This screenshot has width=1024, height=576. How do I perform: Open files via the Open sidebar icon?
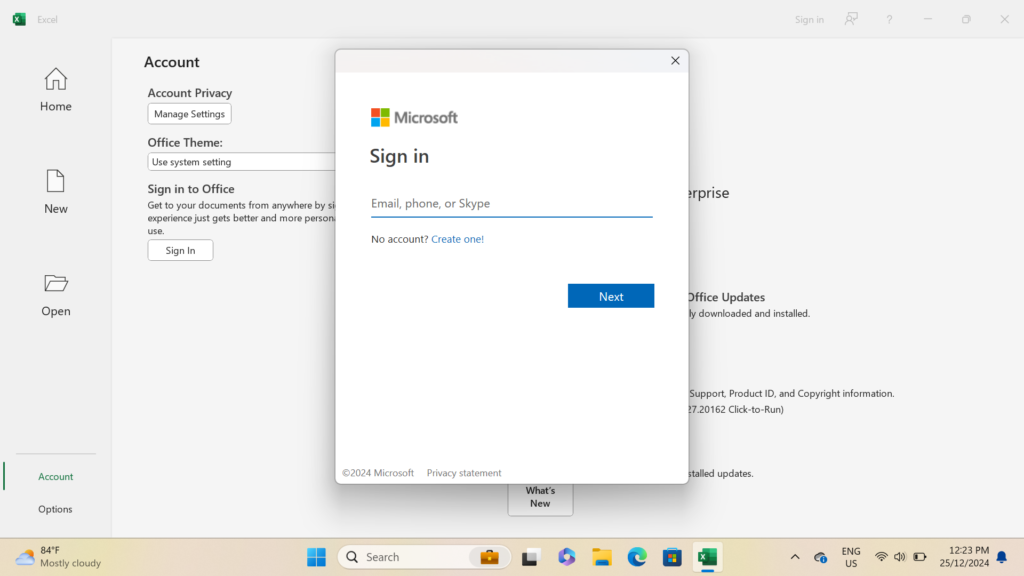[56, 295]
